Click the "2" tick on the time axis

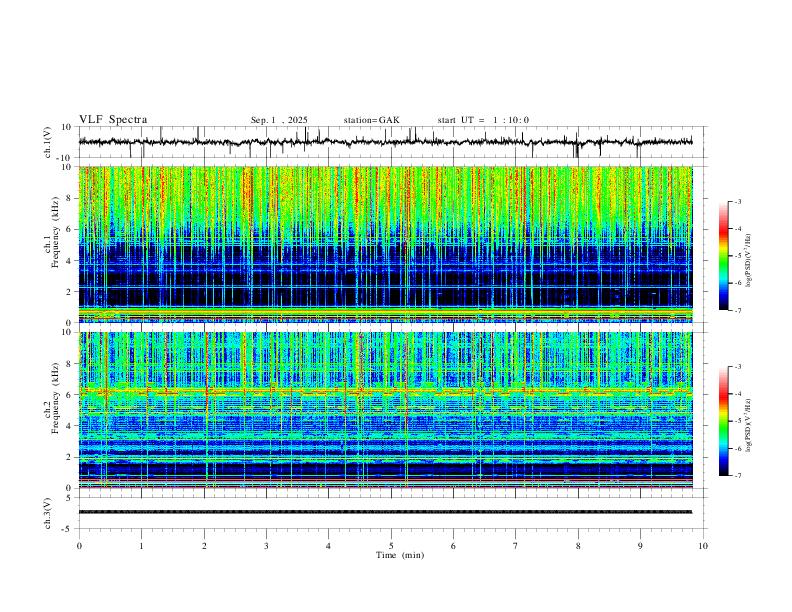(204, 546)
